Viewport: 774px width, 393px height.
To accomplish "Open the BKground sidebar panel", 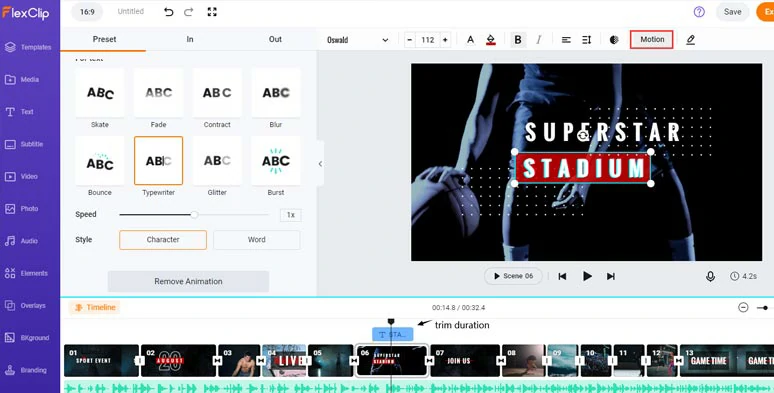I will (x=28, y=338).
